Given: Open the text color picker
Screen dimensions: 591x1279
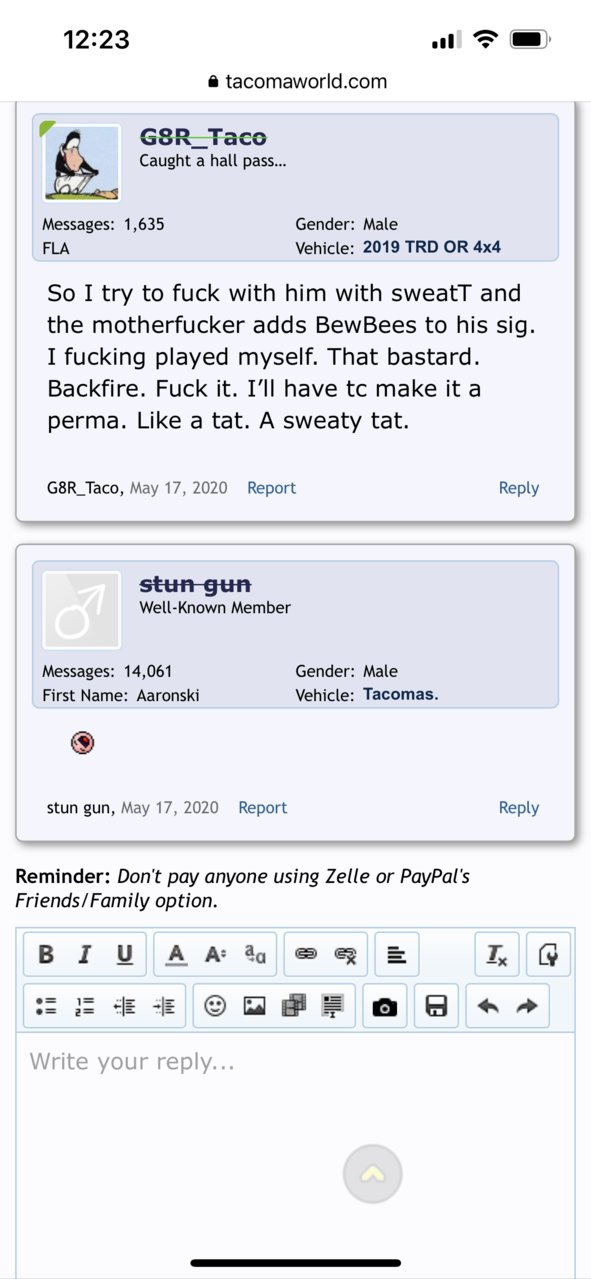Looking at the screenshot, I should (176, 955).
